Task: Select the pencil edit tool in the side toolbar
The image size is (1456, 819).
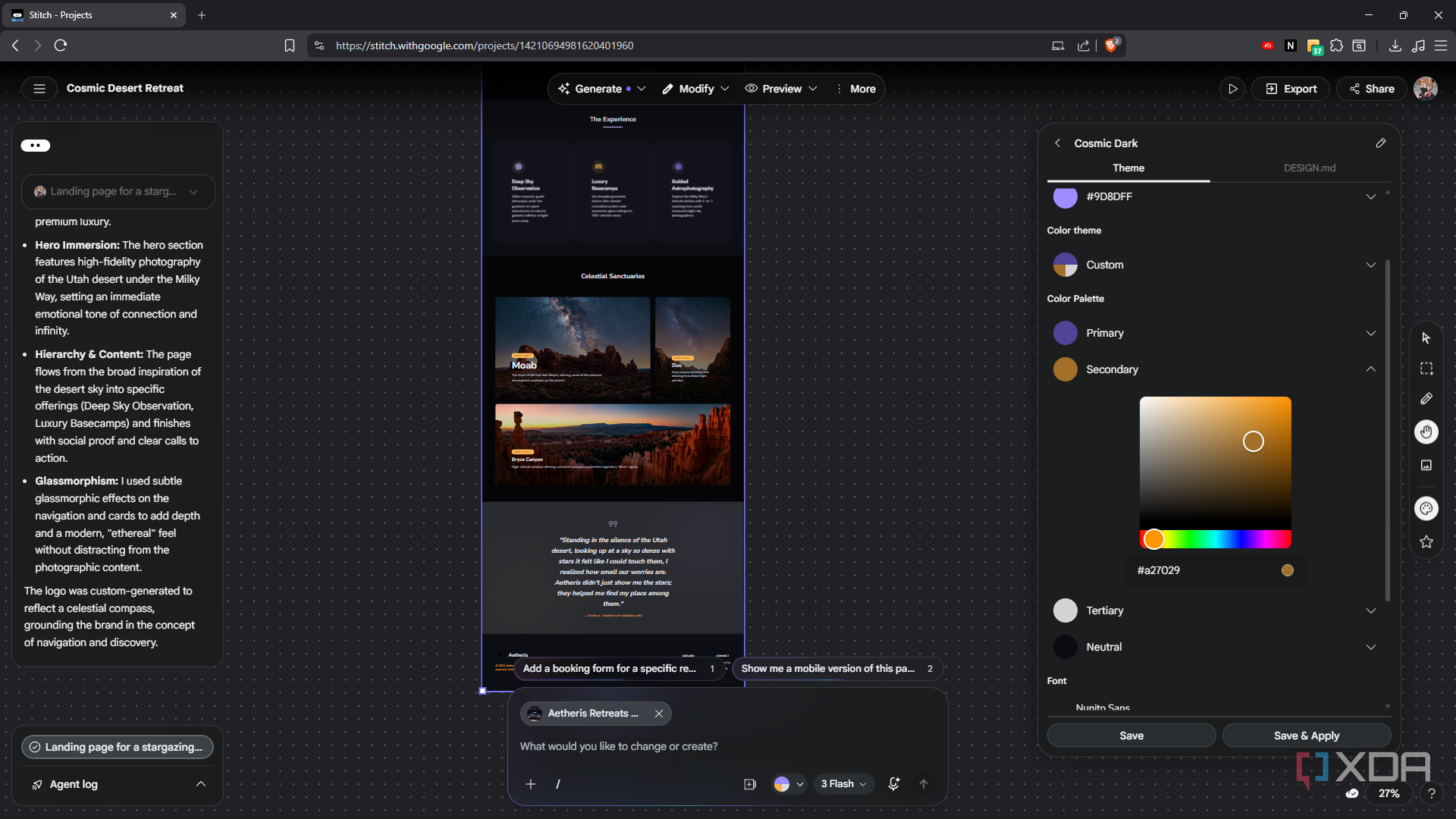Action: tap(1426, 399)
